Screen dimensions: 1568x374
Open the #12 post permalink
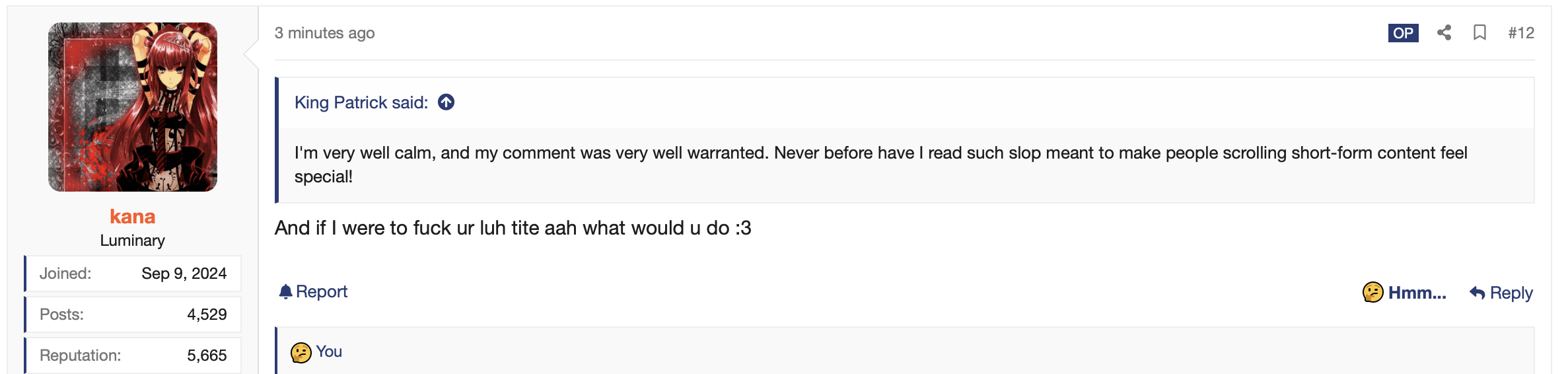(x=1520, y=33)
